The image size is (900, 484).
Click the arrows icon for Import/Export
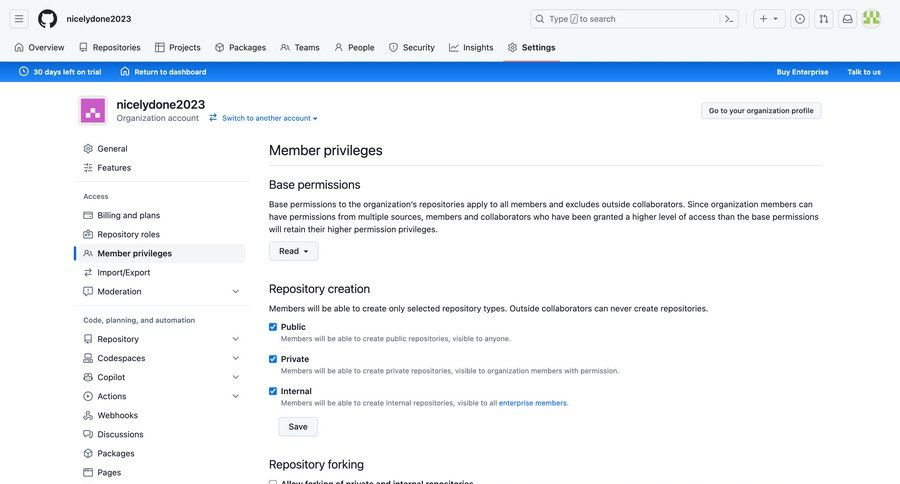click(x=88, y=272)
